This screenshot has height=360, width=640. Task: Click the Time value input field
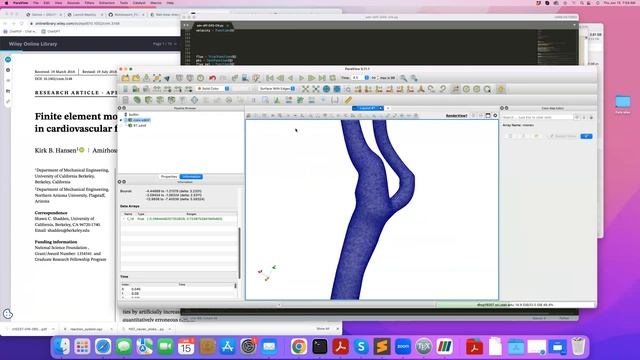pos(357,78)
